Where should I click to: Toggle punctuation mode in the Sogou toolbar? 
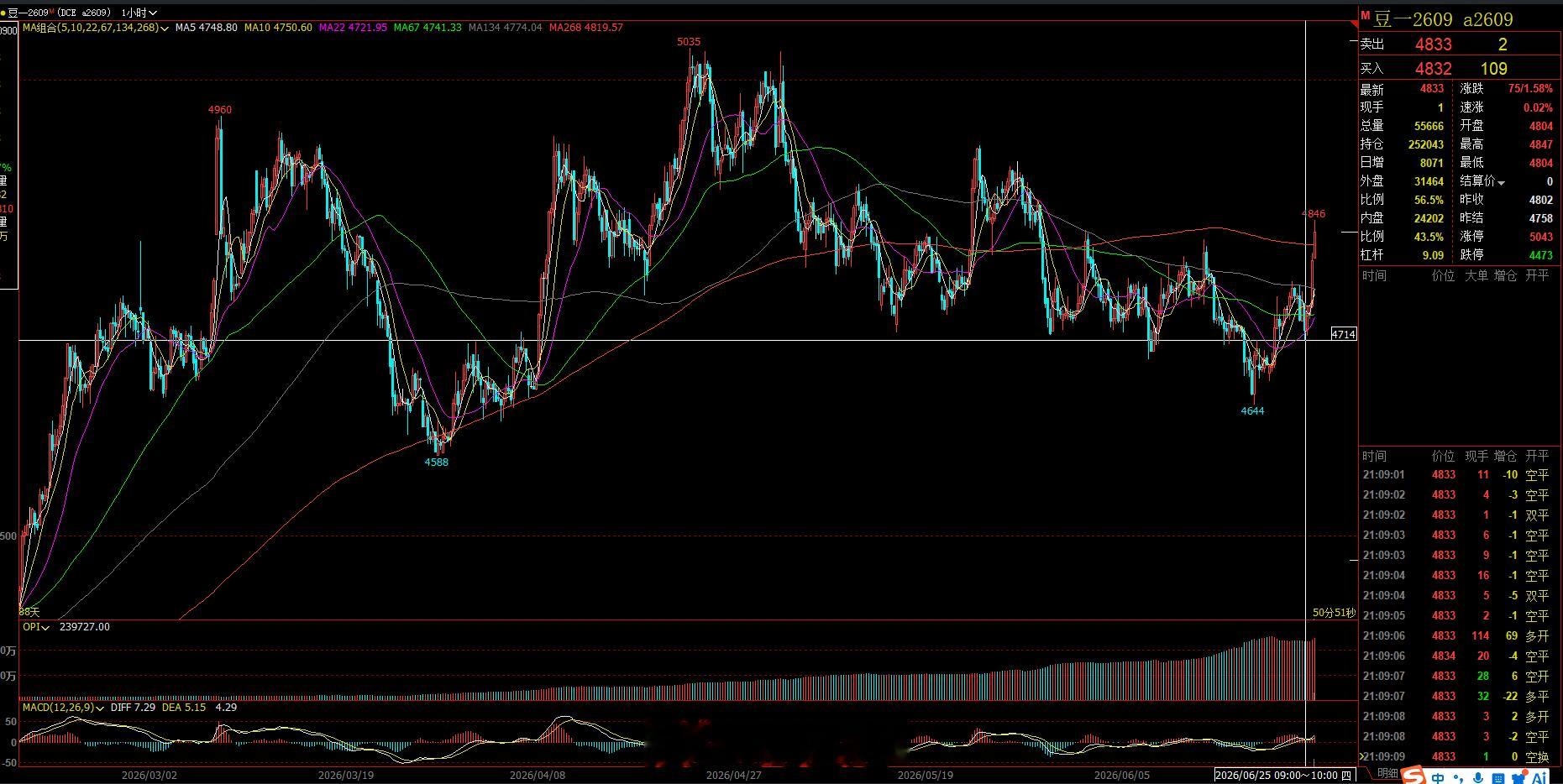1460,777
